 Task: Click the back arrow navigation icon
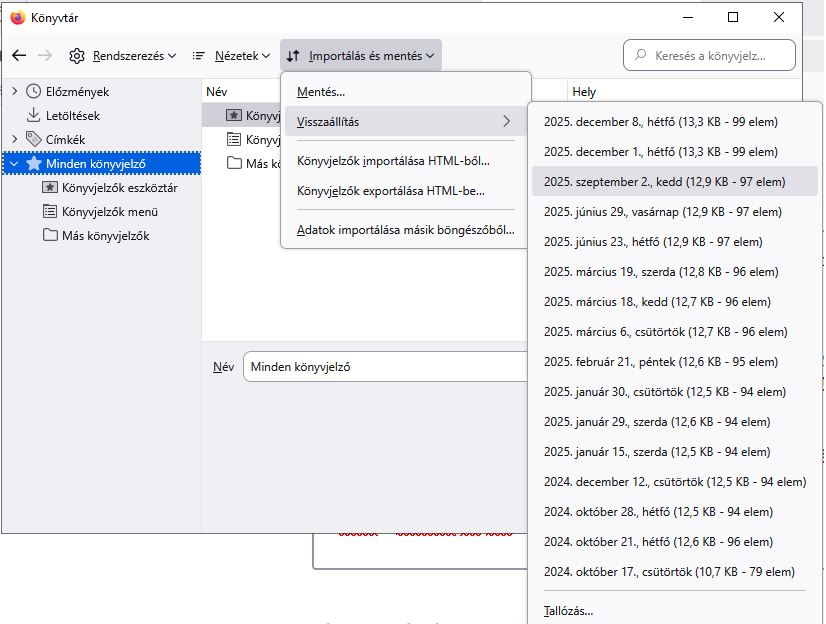coord(19,56)
